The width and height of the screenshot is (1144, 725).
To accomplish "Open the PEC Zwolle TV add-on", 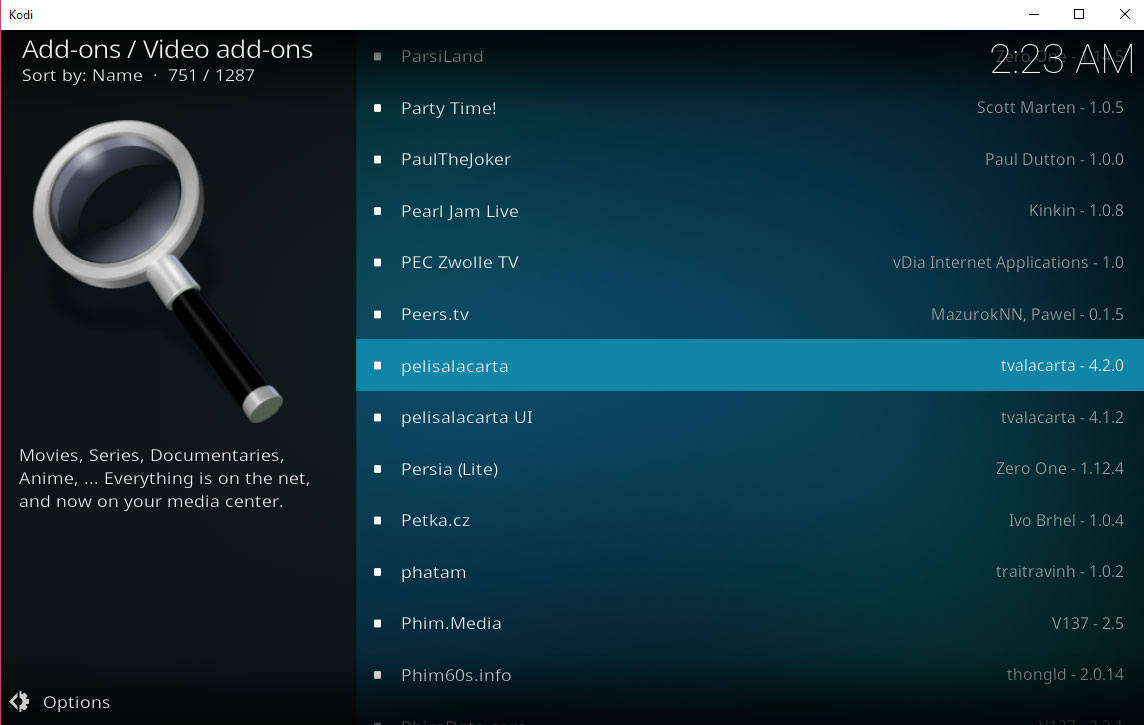I will pyautogui.click(x=749, y=263).
